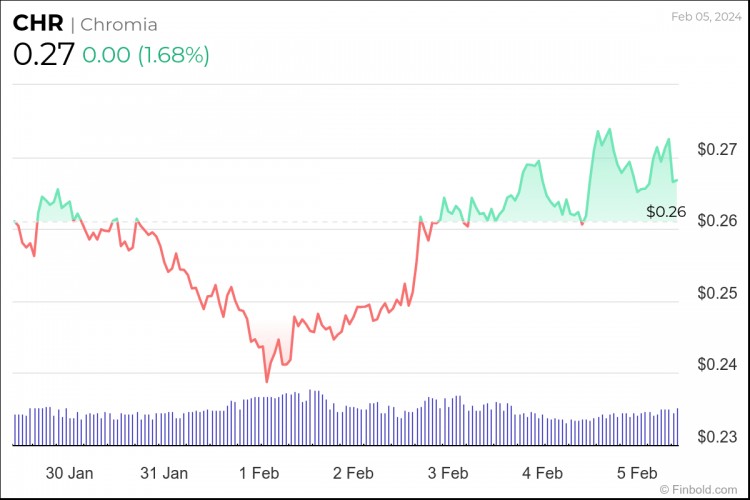Click the 1 Feb axis label
The width and height of the screenshot is (750, 500).
tap(259, 473)
